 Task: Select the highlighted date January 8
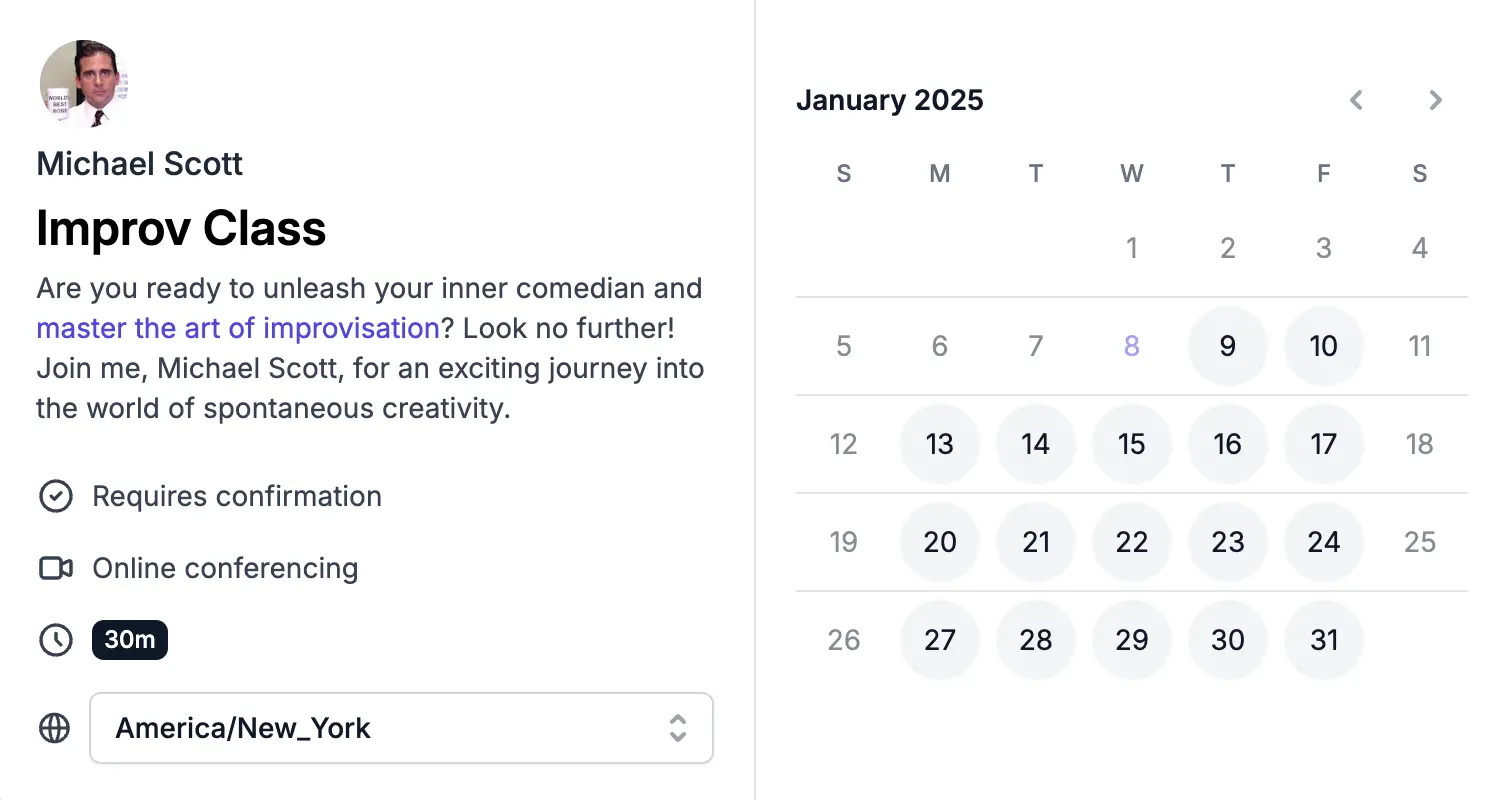[1131, 346]
